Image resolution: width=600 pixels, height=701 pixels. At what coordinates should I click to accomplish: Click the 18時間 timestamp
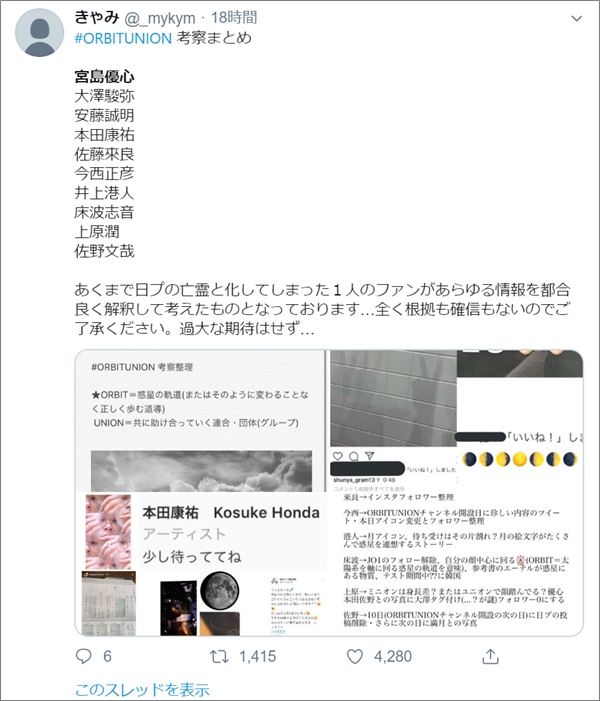[x=234, y=17]
